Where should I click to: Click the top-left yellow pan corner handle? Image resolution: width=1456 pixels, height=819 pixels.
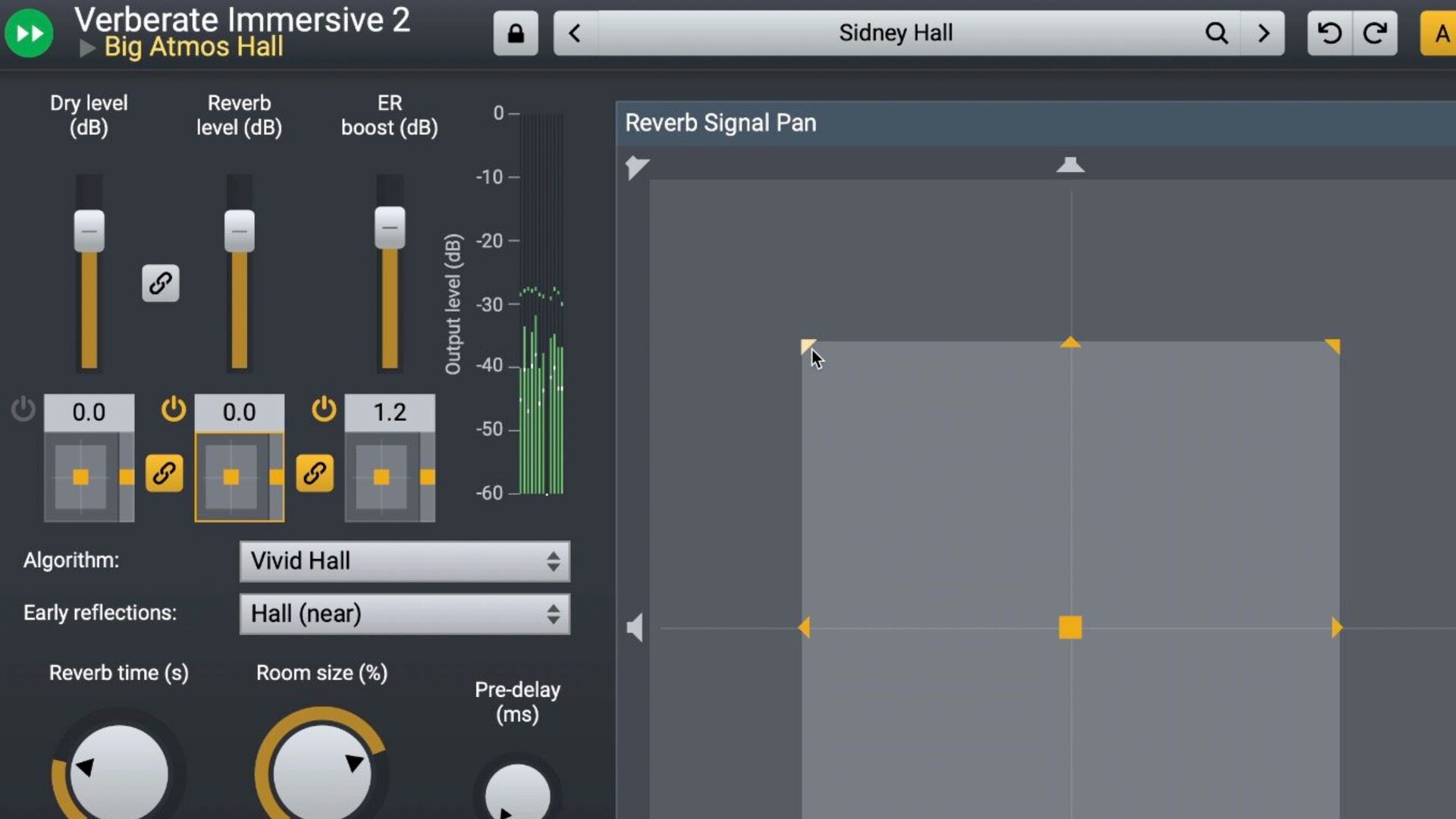pyautogui.click(x=808, y=346)
